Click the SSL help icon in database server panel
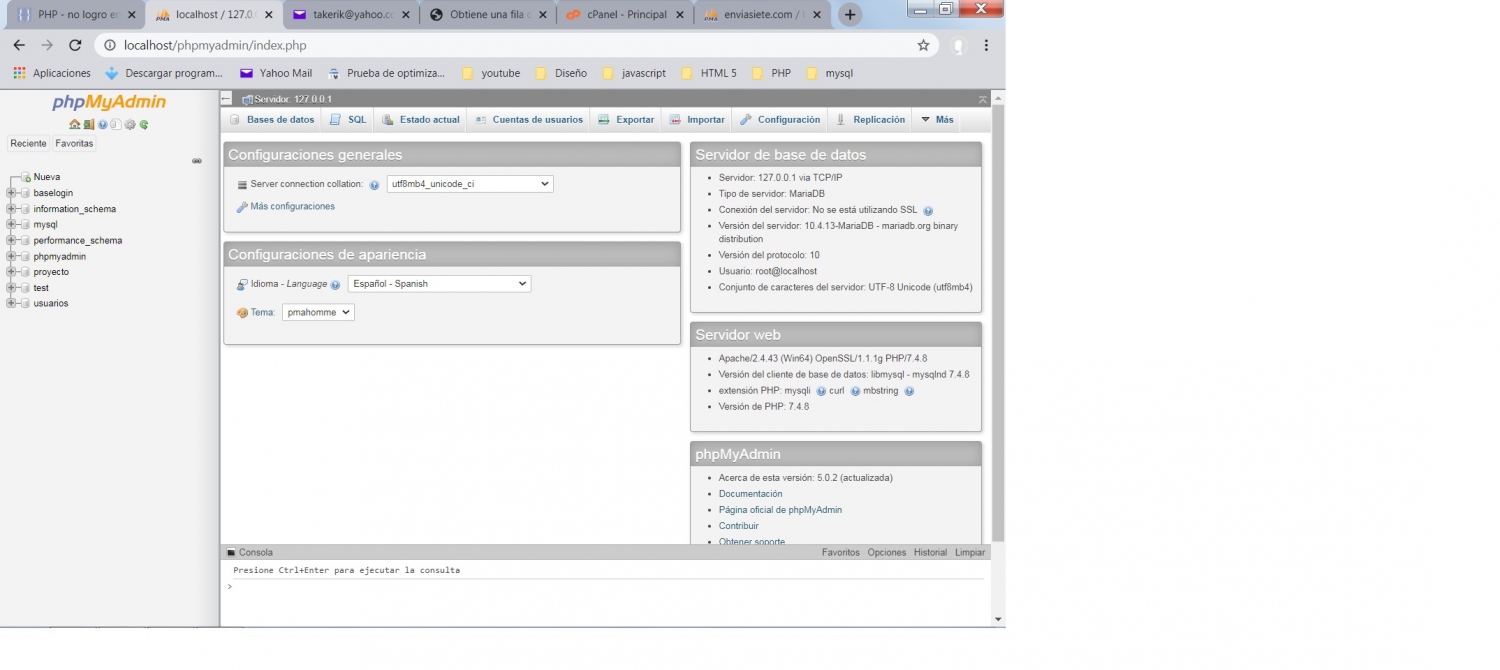The image size is (1500, 670). 928,211
